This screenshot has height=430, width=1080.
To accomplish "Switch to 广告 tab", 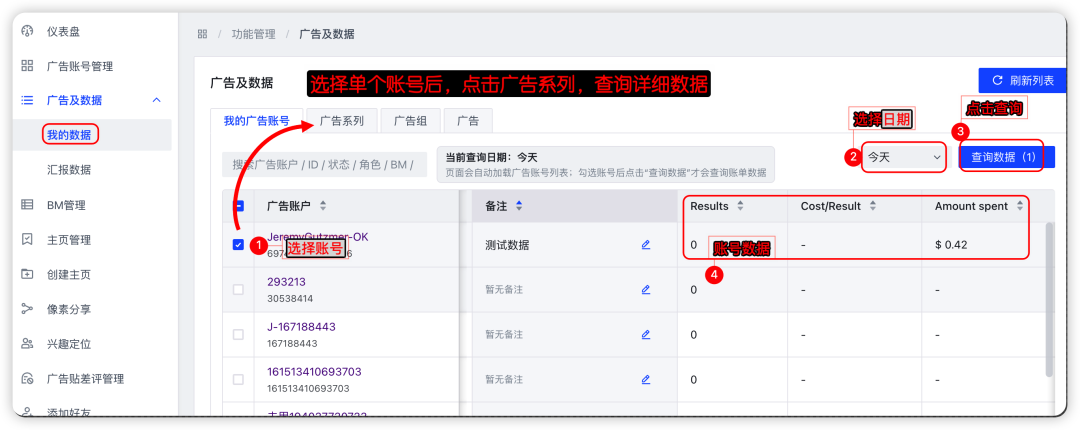I will 468,121.
